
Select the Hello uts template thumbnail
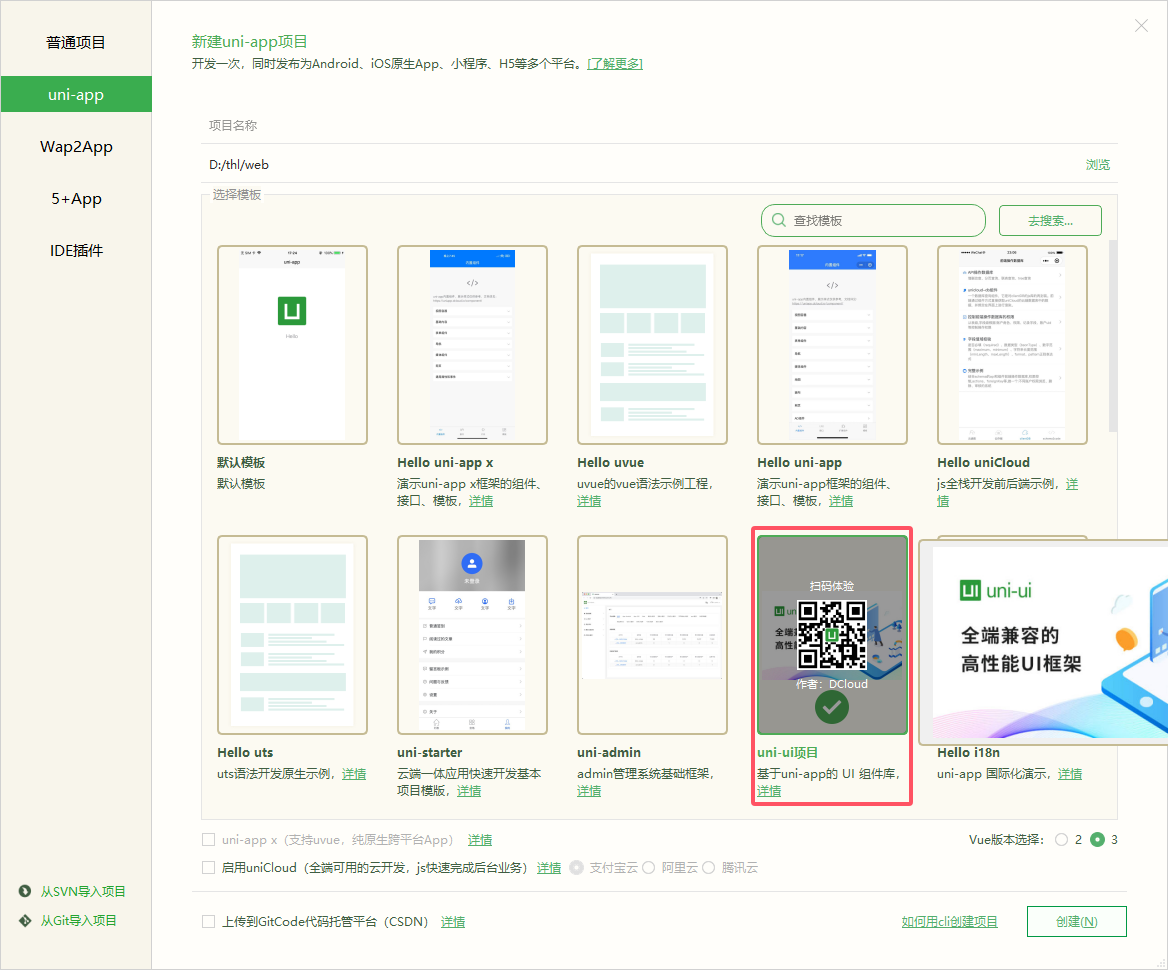click(x=292, y=635)
